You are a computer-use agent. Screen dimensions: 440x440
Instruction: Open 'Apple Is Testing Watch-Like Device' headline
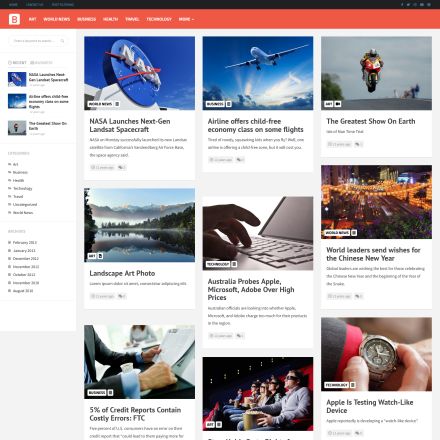point(370,406)
